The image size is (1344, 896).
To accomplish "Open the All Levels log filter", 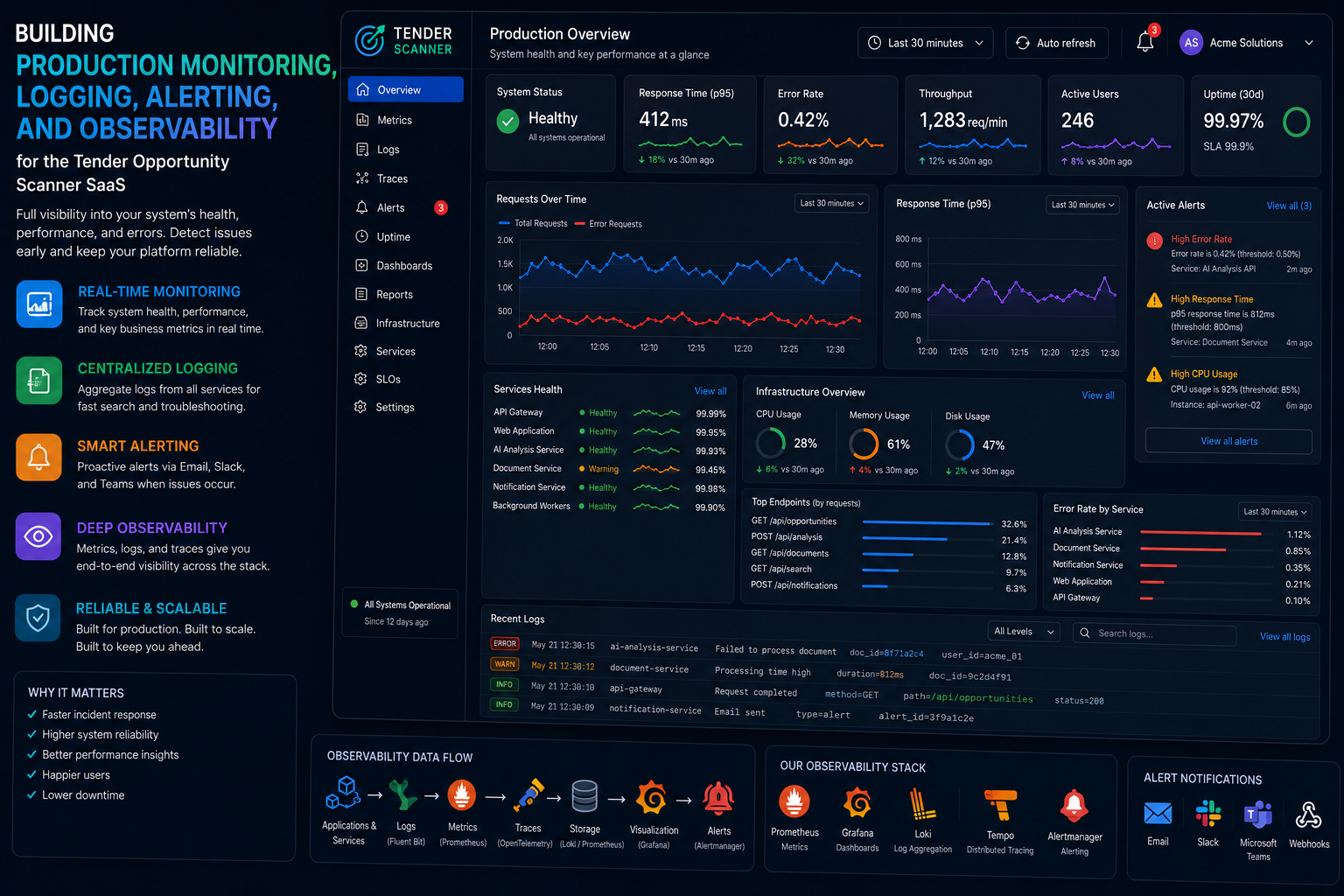I will pyautogui.click(x=1024, y=632).
